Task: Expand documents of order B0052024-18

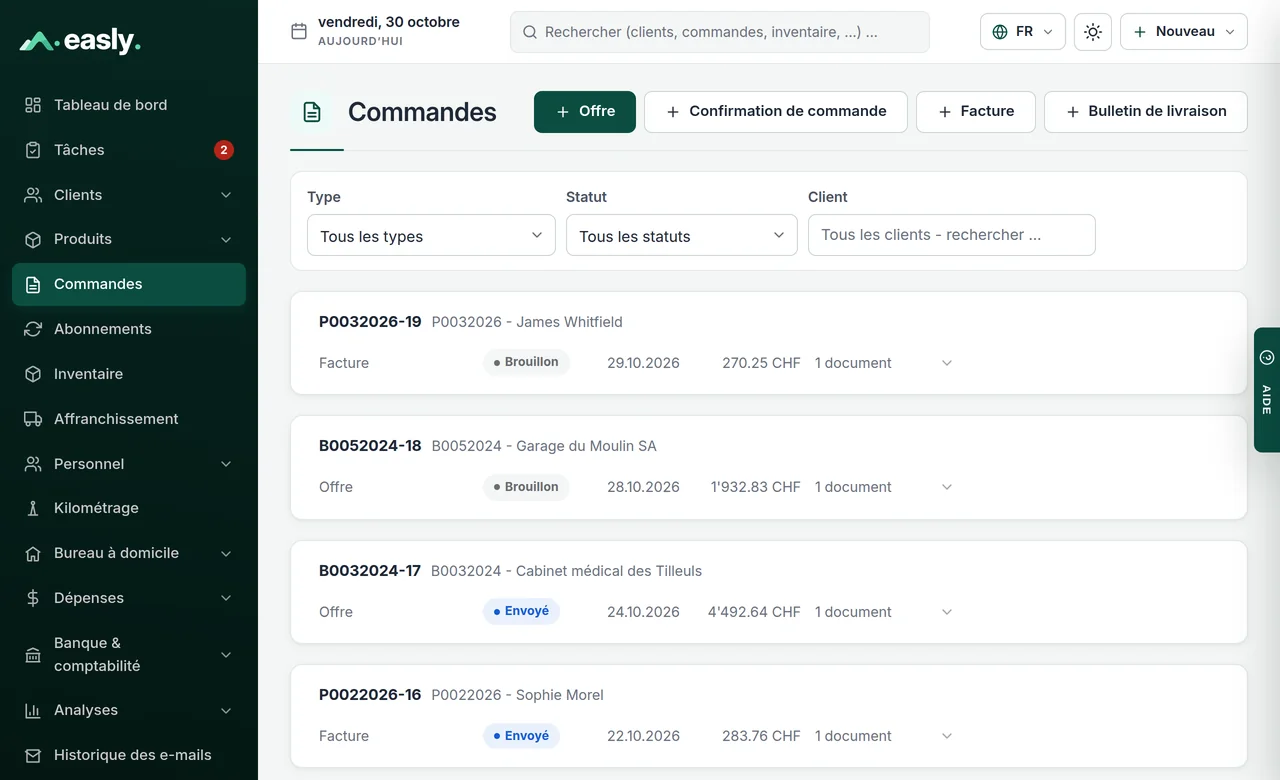Action: click(x=947, y=487)
